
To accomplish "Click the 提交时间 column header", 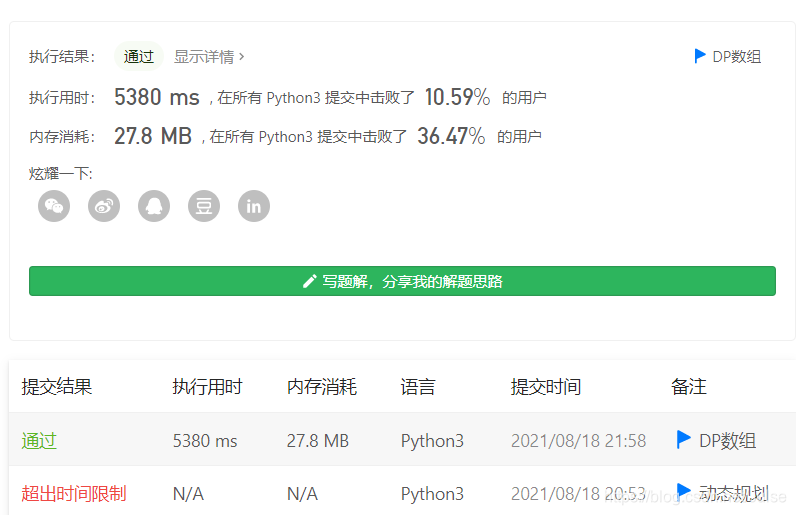I will (x=546, y=387).
